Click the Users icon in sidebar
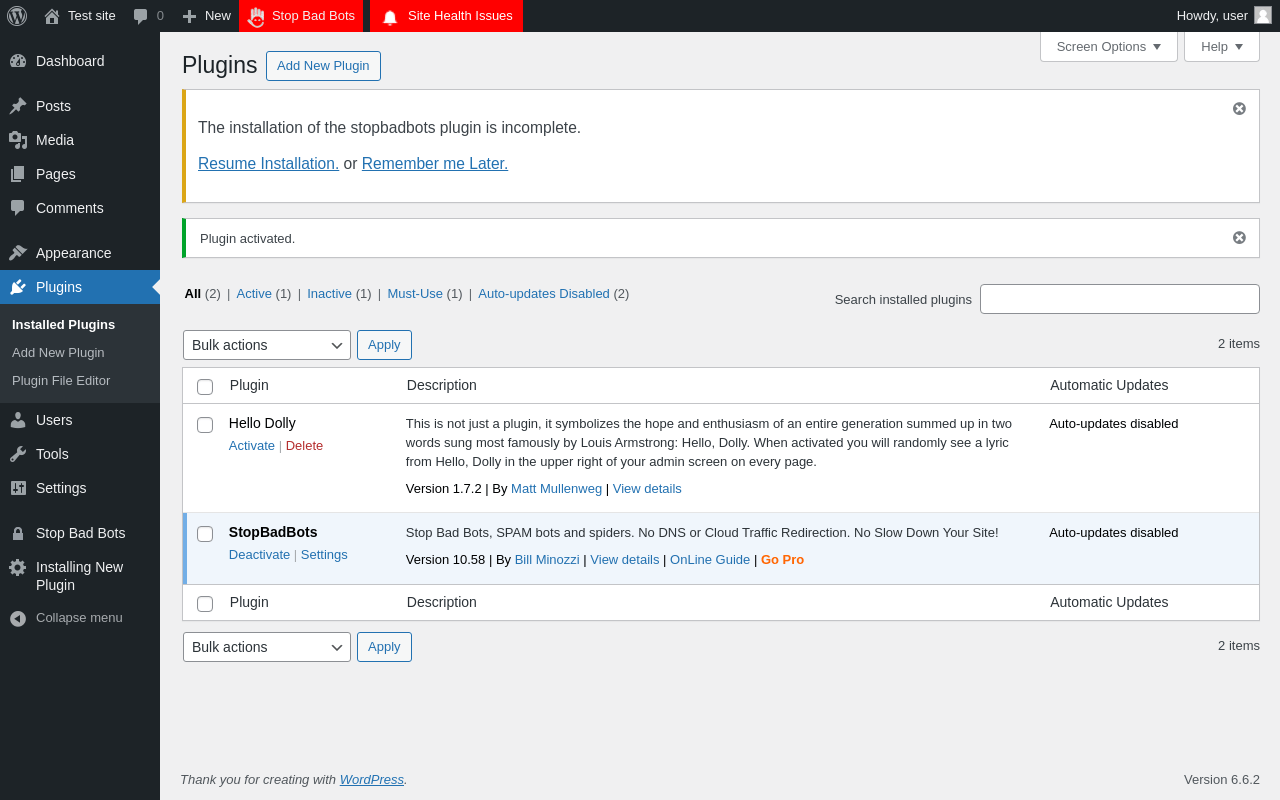 (x=18, y=420)
